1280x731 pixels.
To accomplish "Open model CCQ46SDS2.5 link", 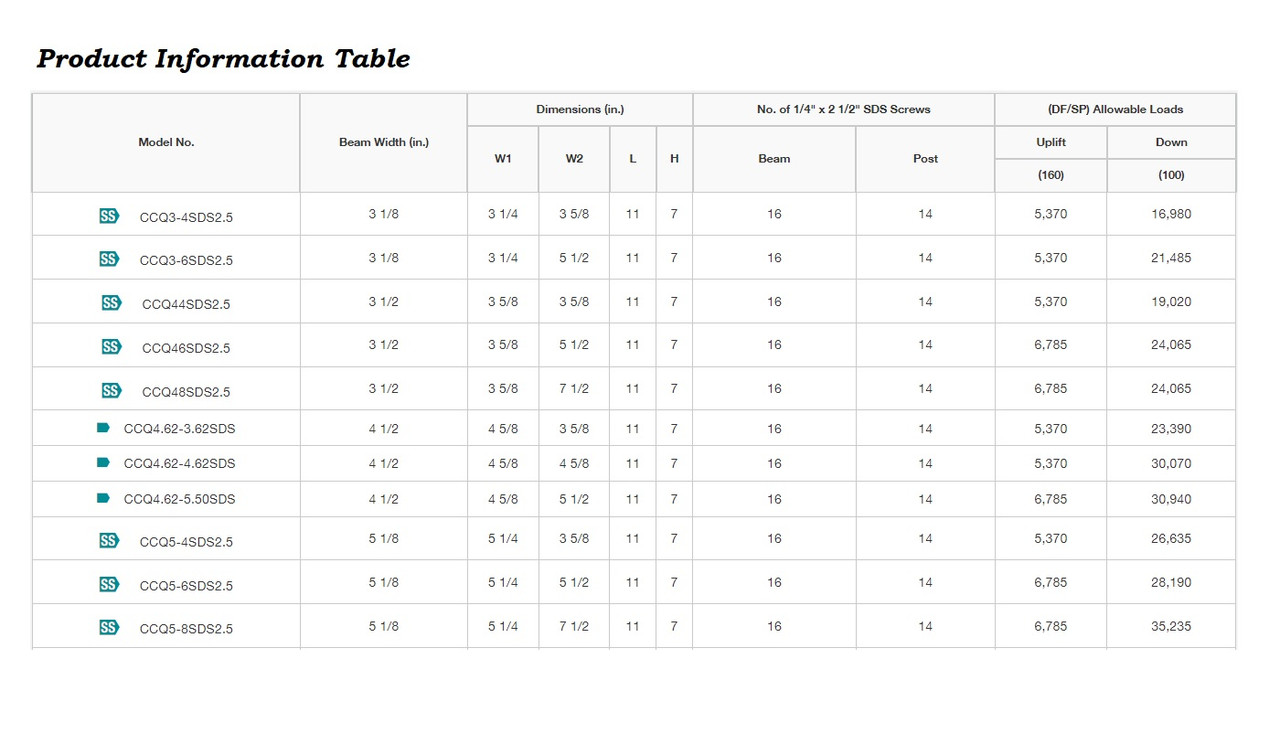I will (x=186, y=348).
